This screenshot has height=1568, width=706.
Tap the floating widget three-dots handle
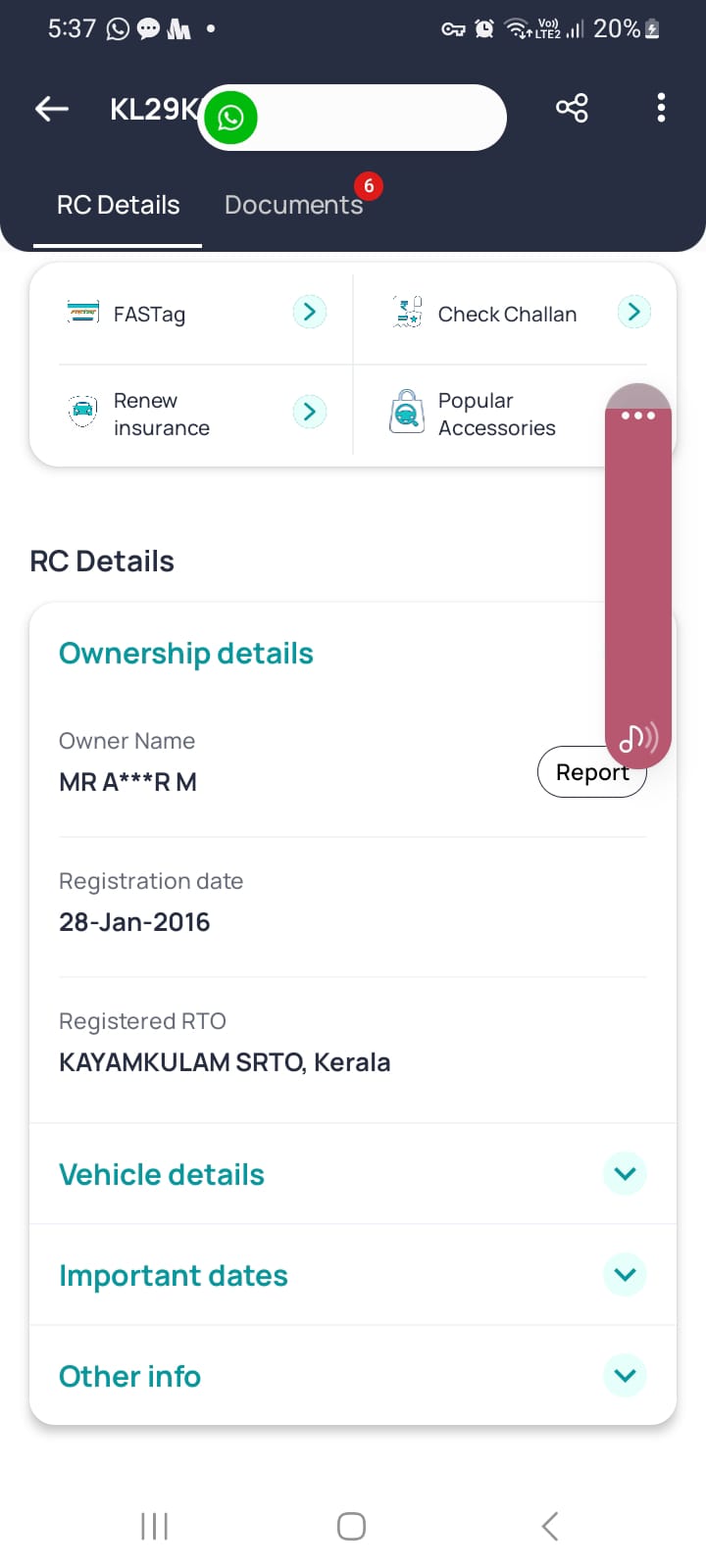click(637, 416)
